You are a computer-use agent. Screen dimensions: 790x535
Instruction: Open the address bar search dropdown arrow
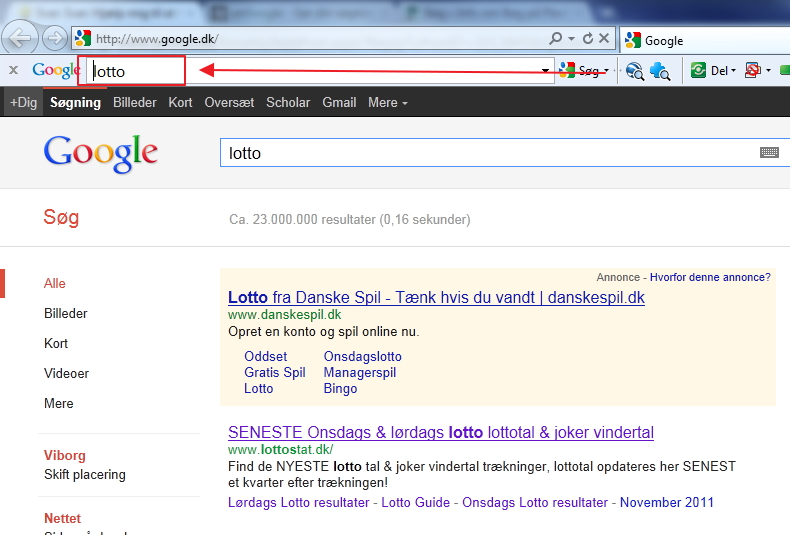(571, 39)
